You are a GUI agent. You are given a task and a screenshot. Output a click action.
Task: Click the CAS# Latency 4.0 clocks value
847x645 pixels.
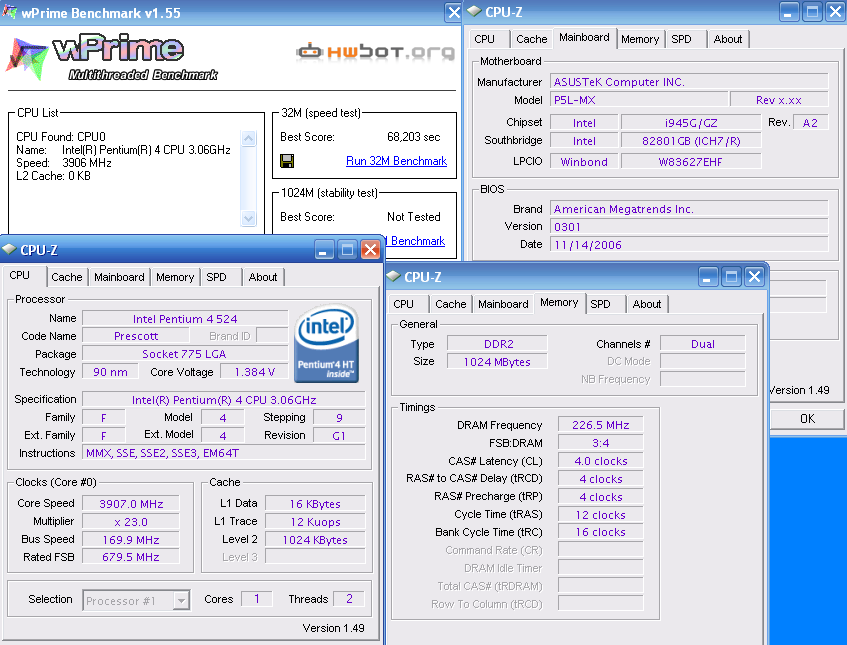click(x=600, y=461)
